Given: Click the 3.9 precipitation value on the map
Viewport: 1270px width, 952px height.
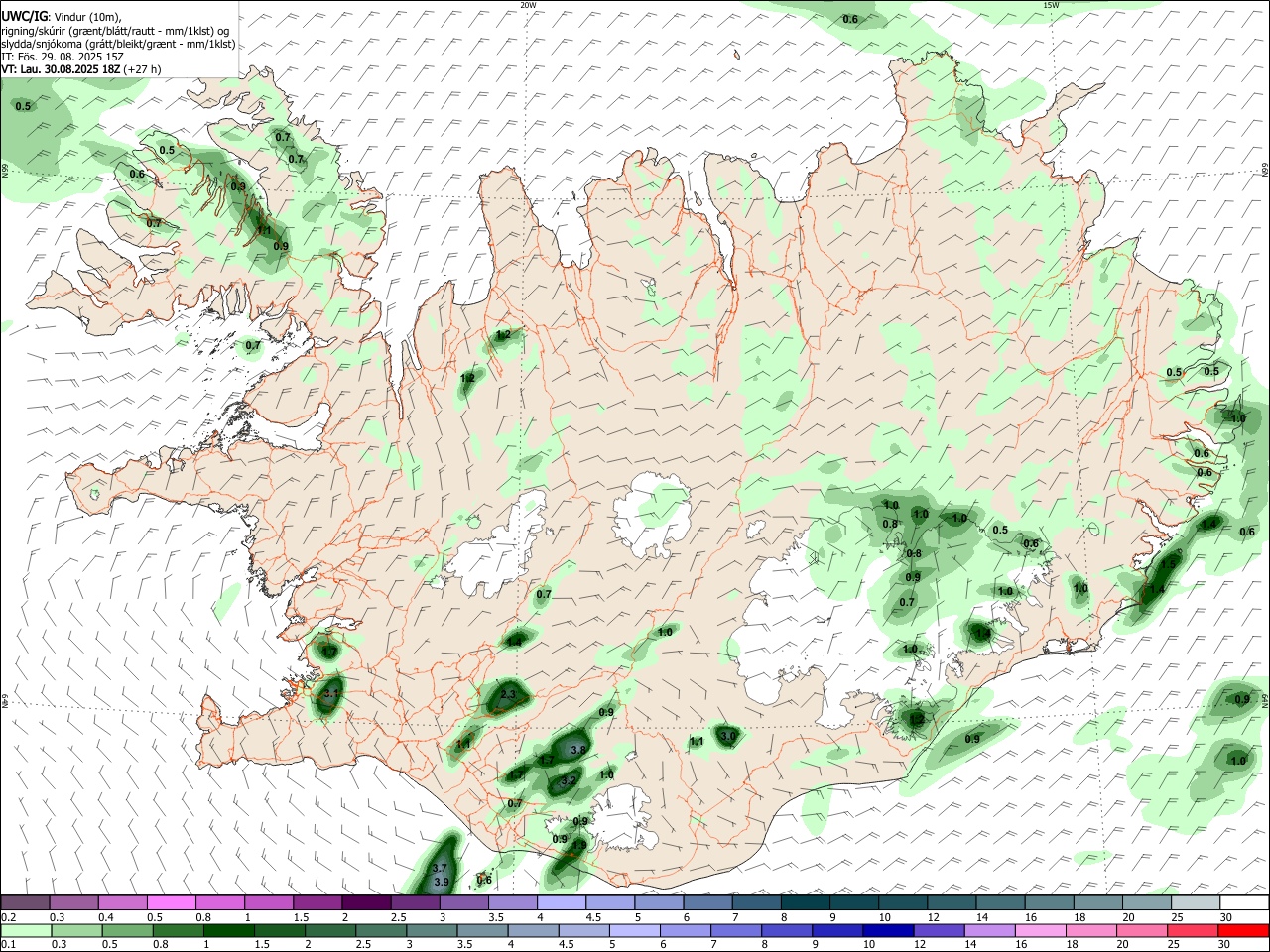Looking at the screenshot, I should (442, 882).
